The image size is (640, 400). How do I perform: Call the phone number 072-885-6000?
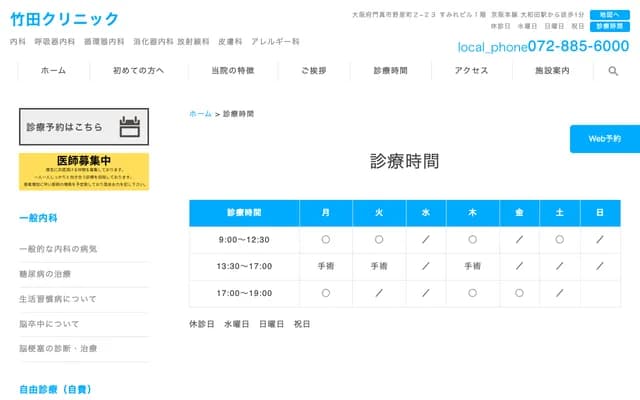point(543,47)
